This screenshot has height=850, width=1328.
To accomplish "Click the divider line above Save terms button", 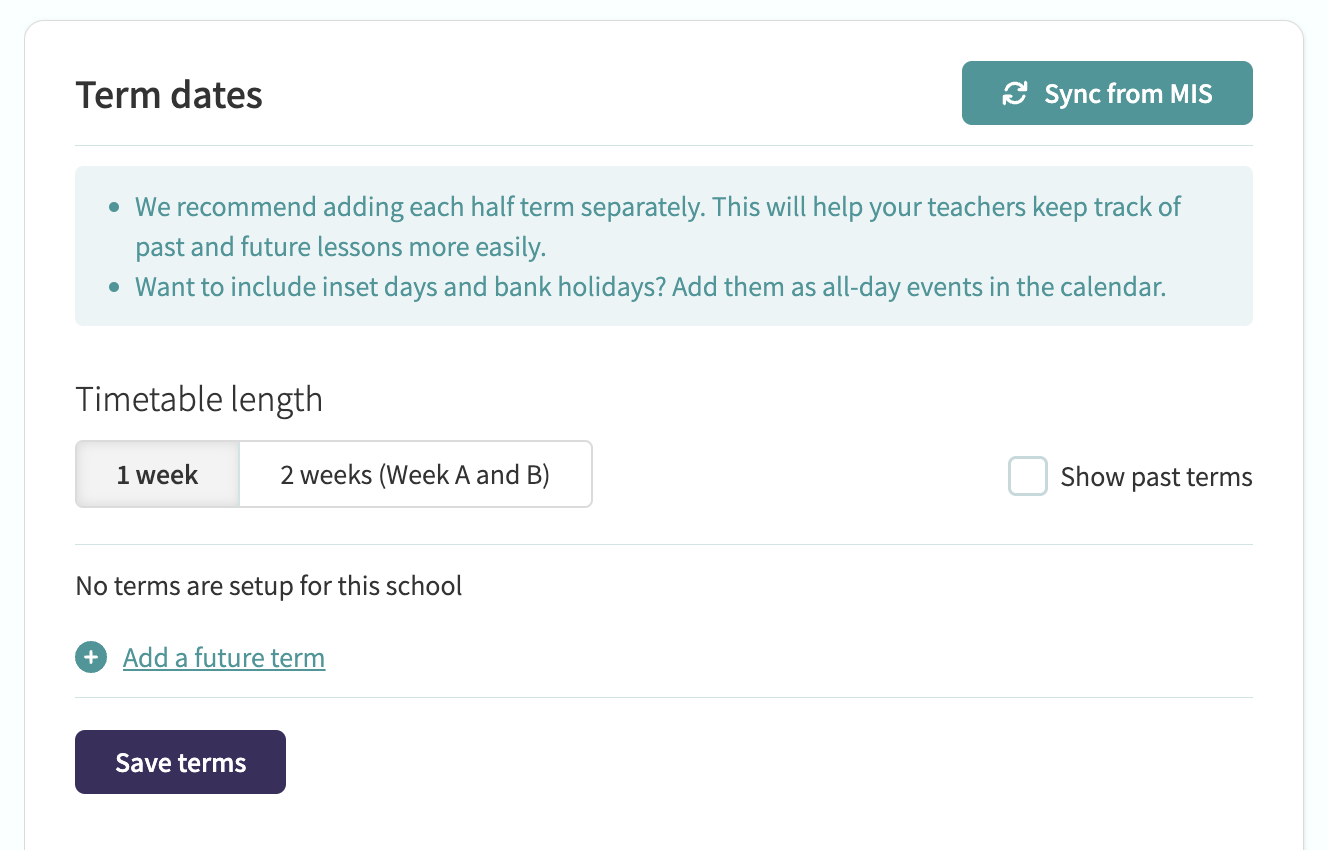I will coord(663,697).
